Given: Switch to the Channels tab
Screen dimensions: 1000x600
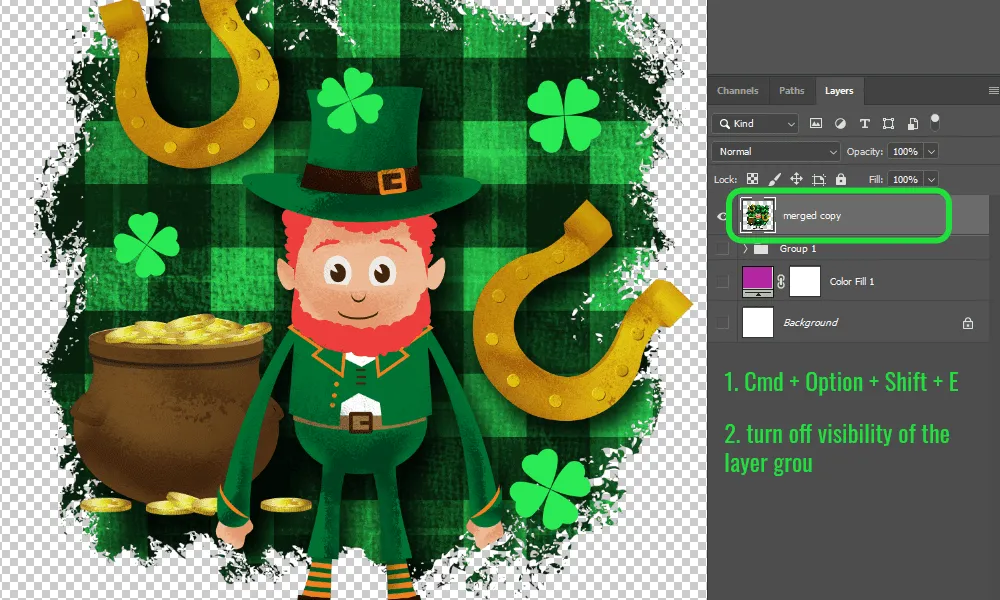Looking at the screenshot, I should [737, 91].
